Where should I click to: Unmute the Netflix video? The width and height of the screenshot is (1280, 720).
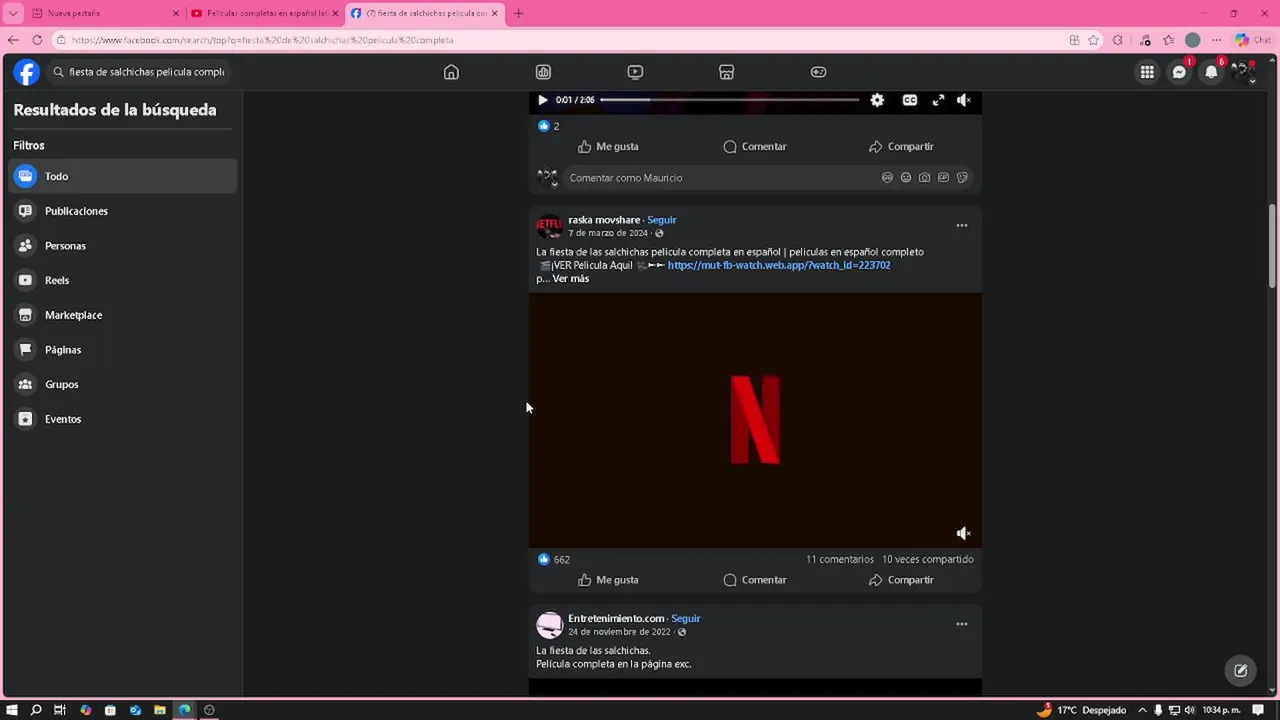[x=963, y=534]
